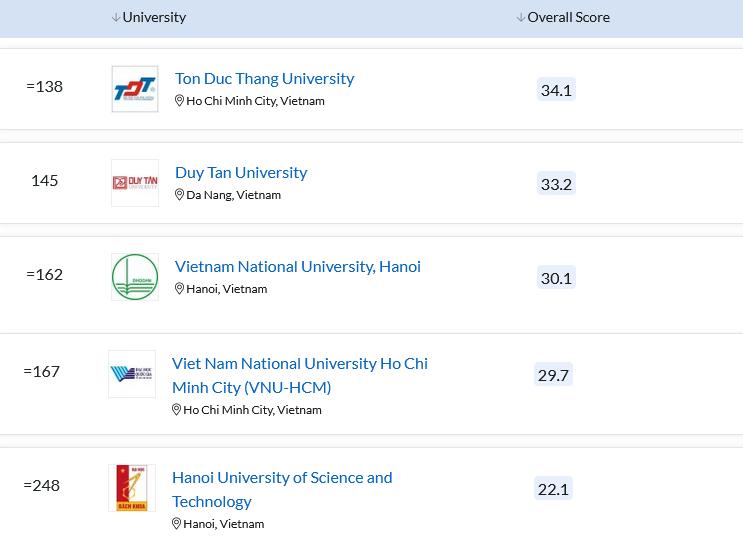Click location pin beside Da Nang, Vietnam

click(180, 195)
